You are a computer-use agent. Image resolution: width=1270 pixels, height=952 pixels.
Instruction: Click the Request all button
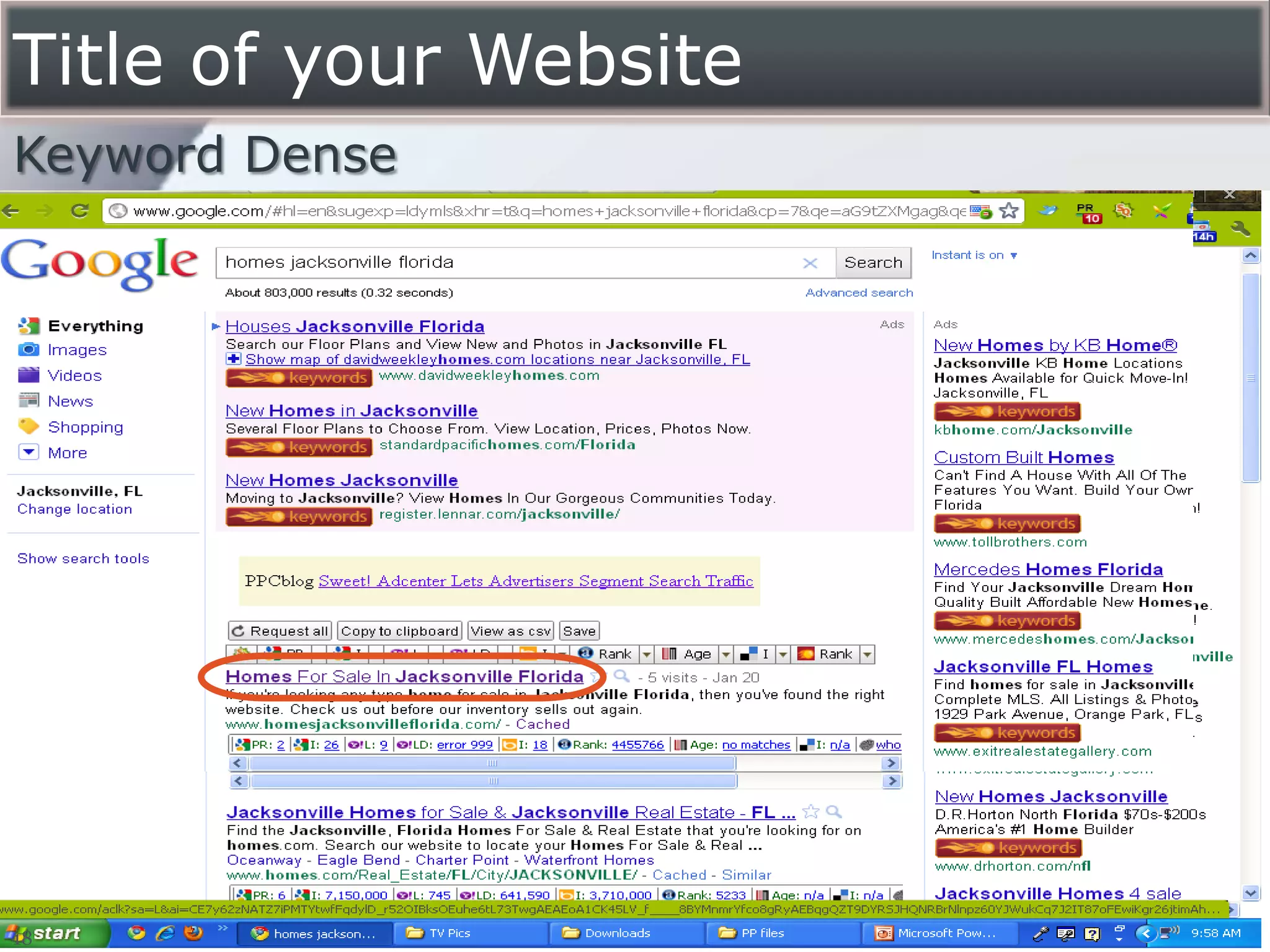pos(280,631)
